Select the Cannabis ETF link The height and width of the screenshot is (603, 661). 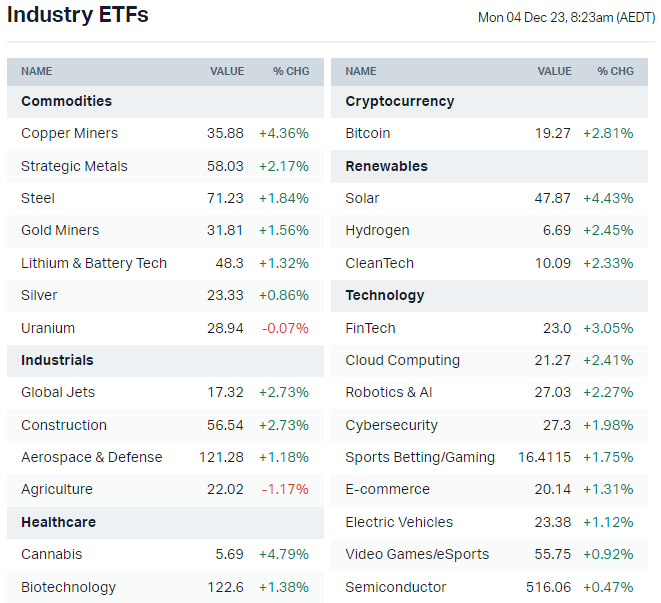point(51,554)
